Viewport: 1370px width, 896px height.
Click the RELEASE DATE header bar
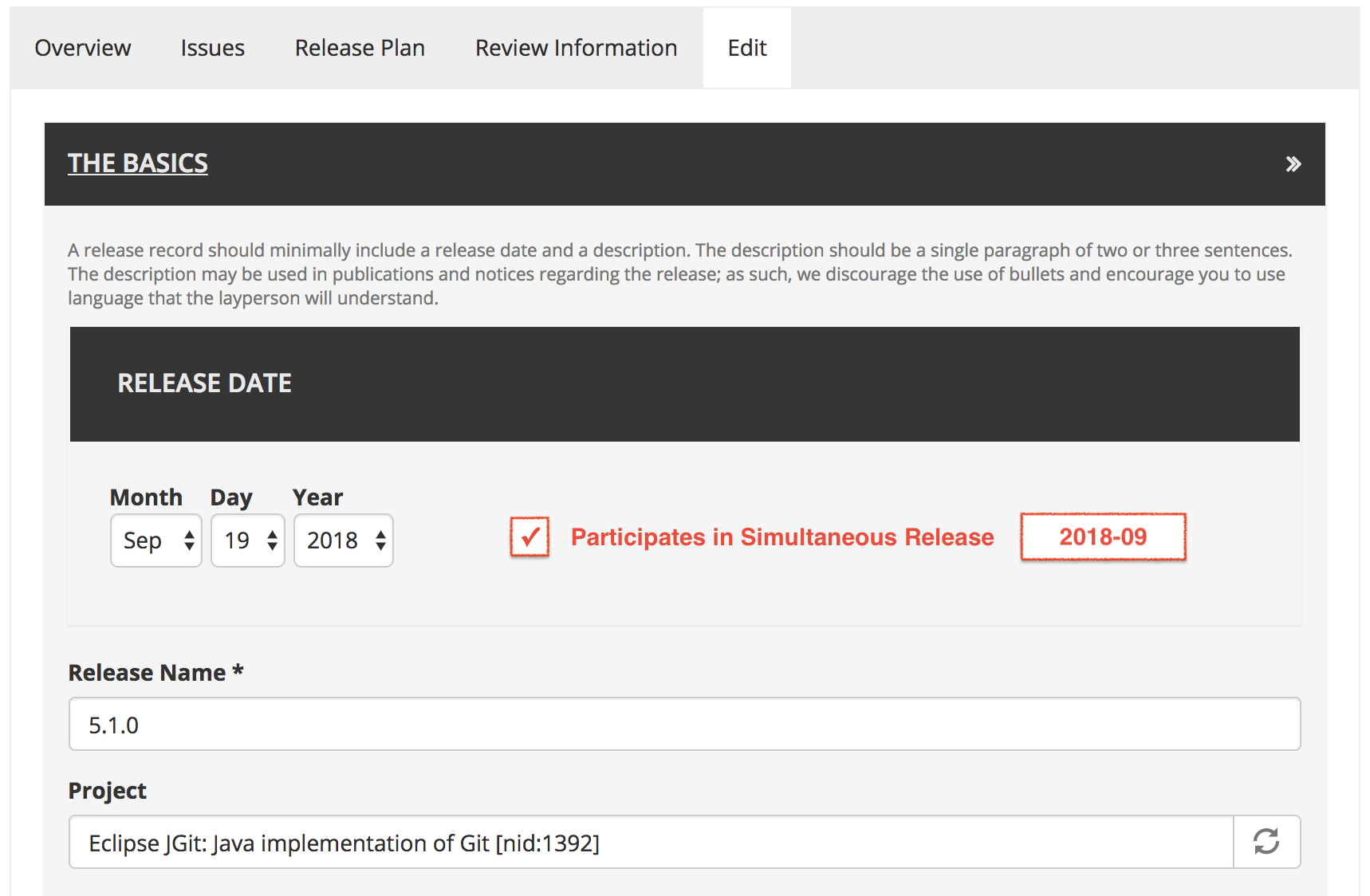(684, 383)
